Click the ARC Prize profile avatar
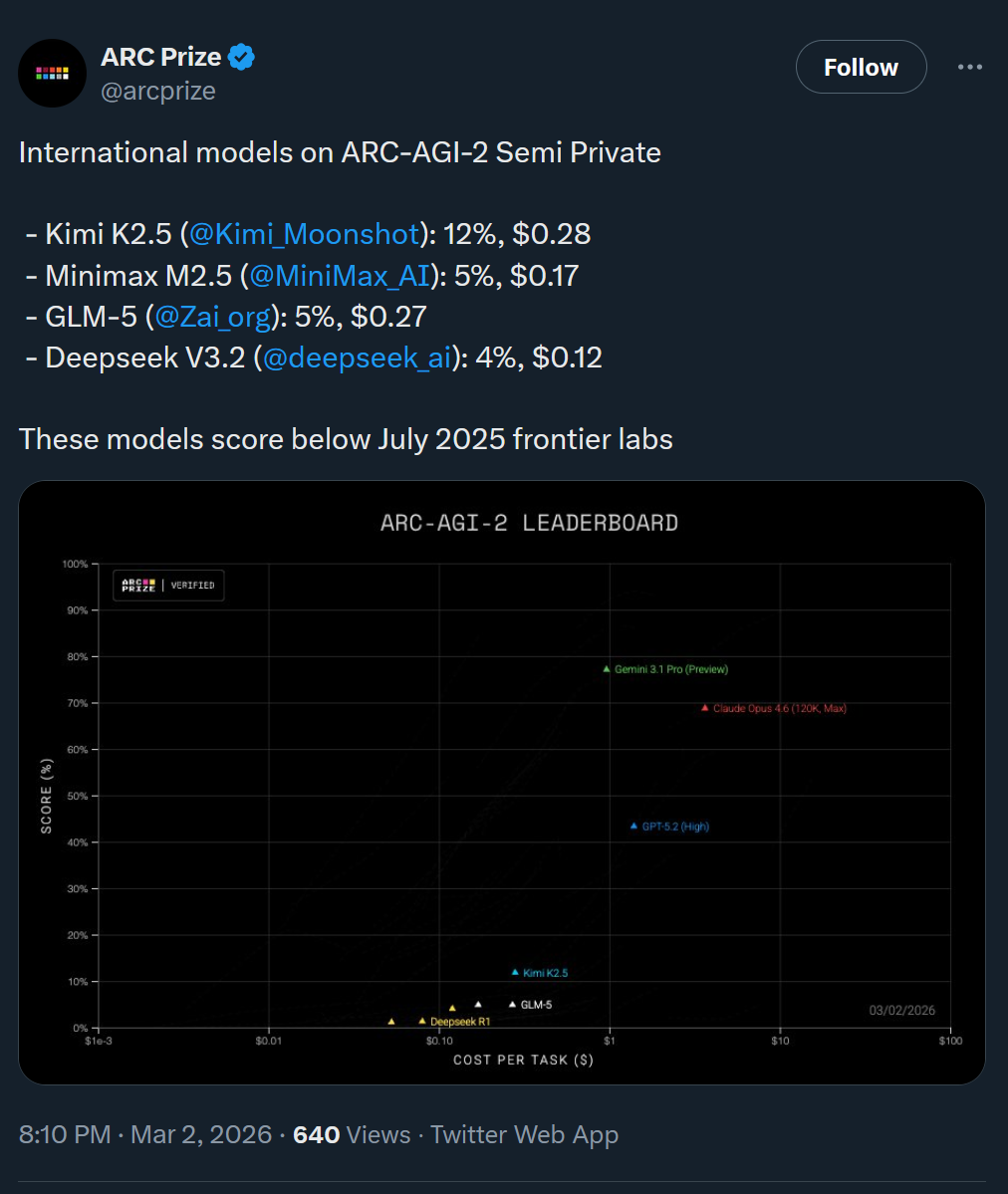Viewport: 1008px width, 1194px height. [x=52, y=73]
